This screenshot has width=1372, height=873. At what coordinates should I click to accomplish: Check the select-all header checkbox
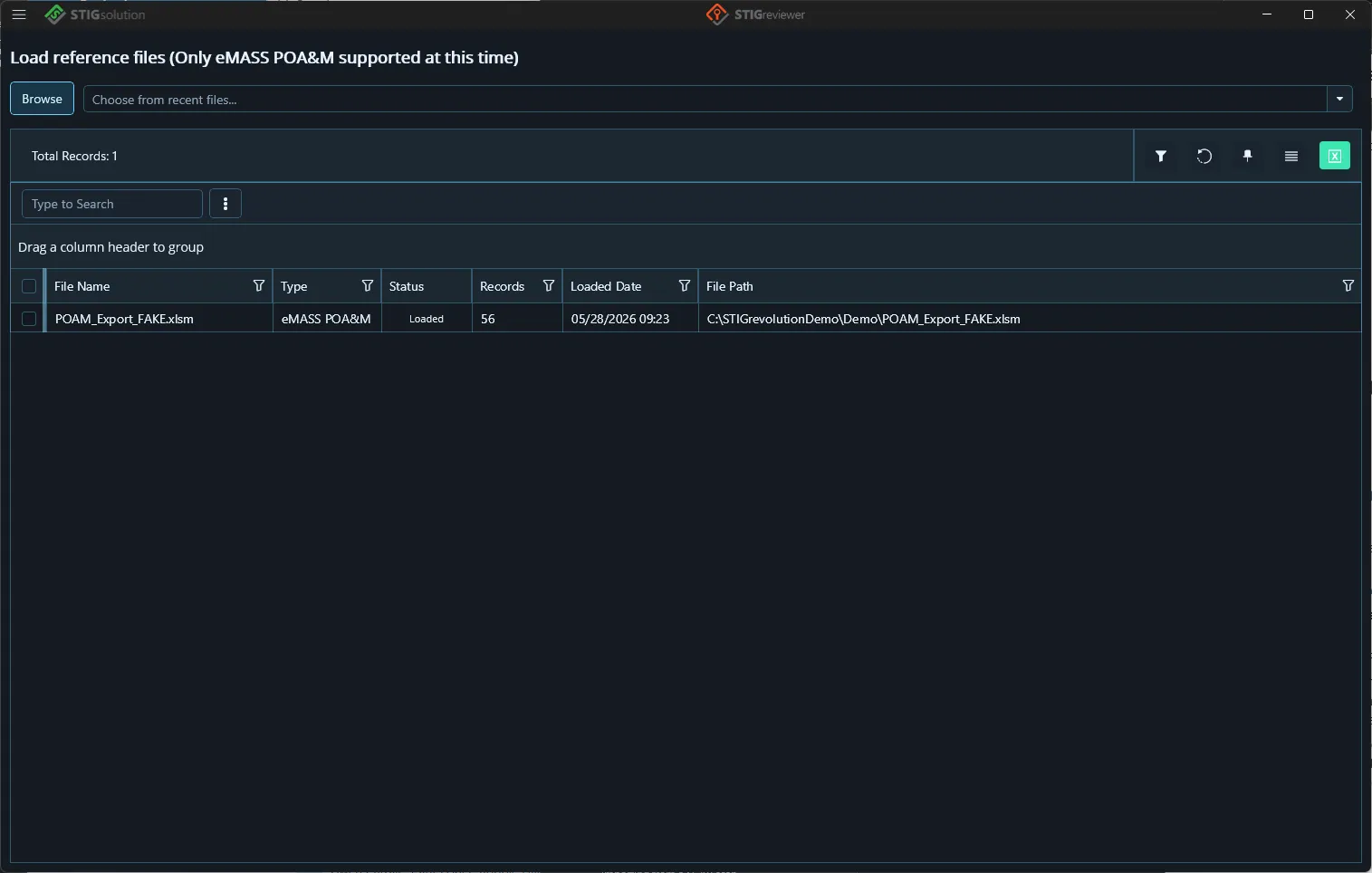[x=29, y=286]
